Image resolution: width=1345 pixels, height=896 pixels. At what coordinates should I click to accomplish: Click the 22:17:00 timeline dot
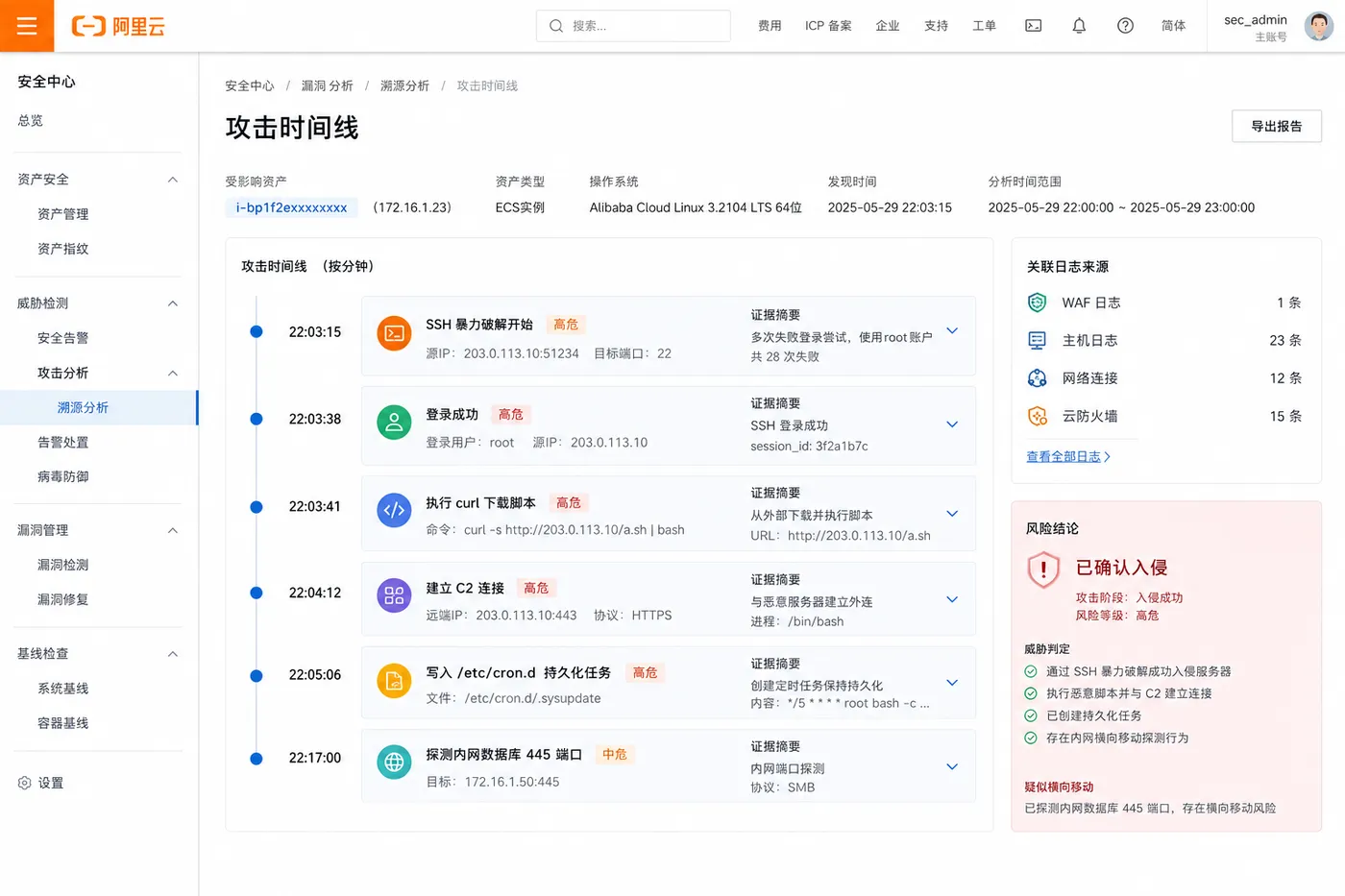[x=257, y=758]
